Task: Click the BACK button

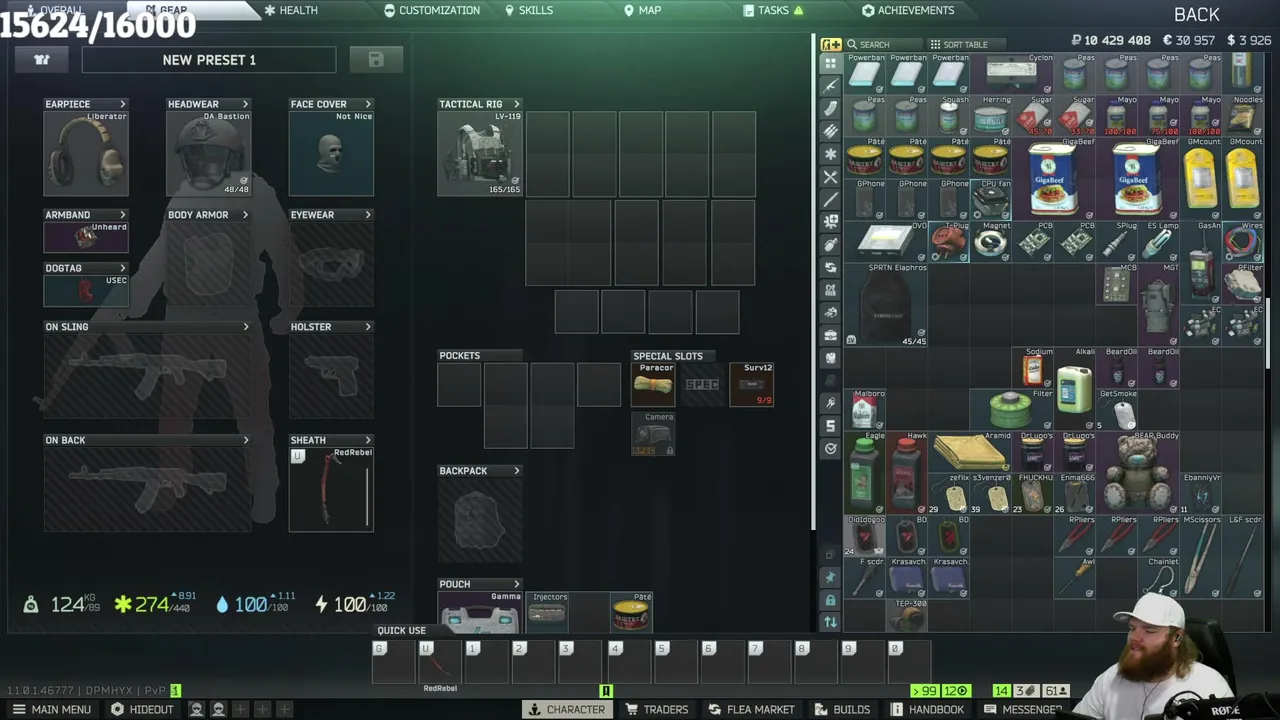Action: (x=1197, y=14)
